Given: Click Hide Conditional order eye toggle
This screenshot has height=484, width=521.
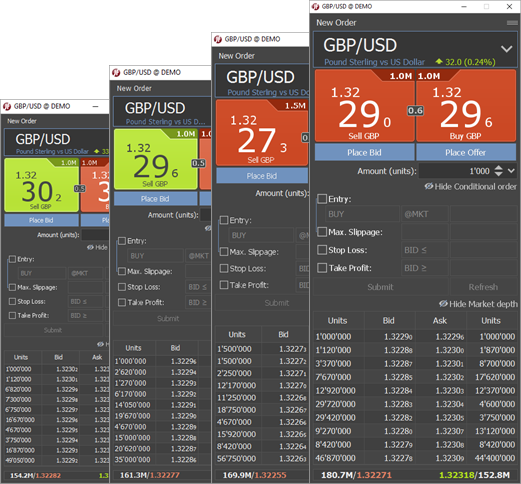Looking at the screenshot, I should [x=470, y=187].
